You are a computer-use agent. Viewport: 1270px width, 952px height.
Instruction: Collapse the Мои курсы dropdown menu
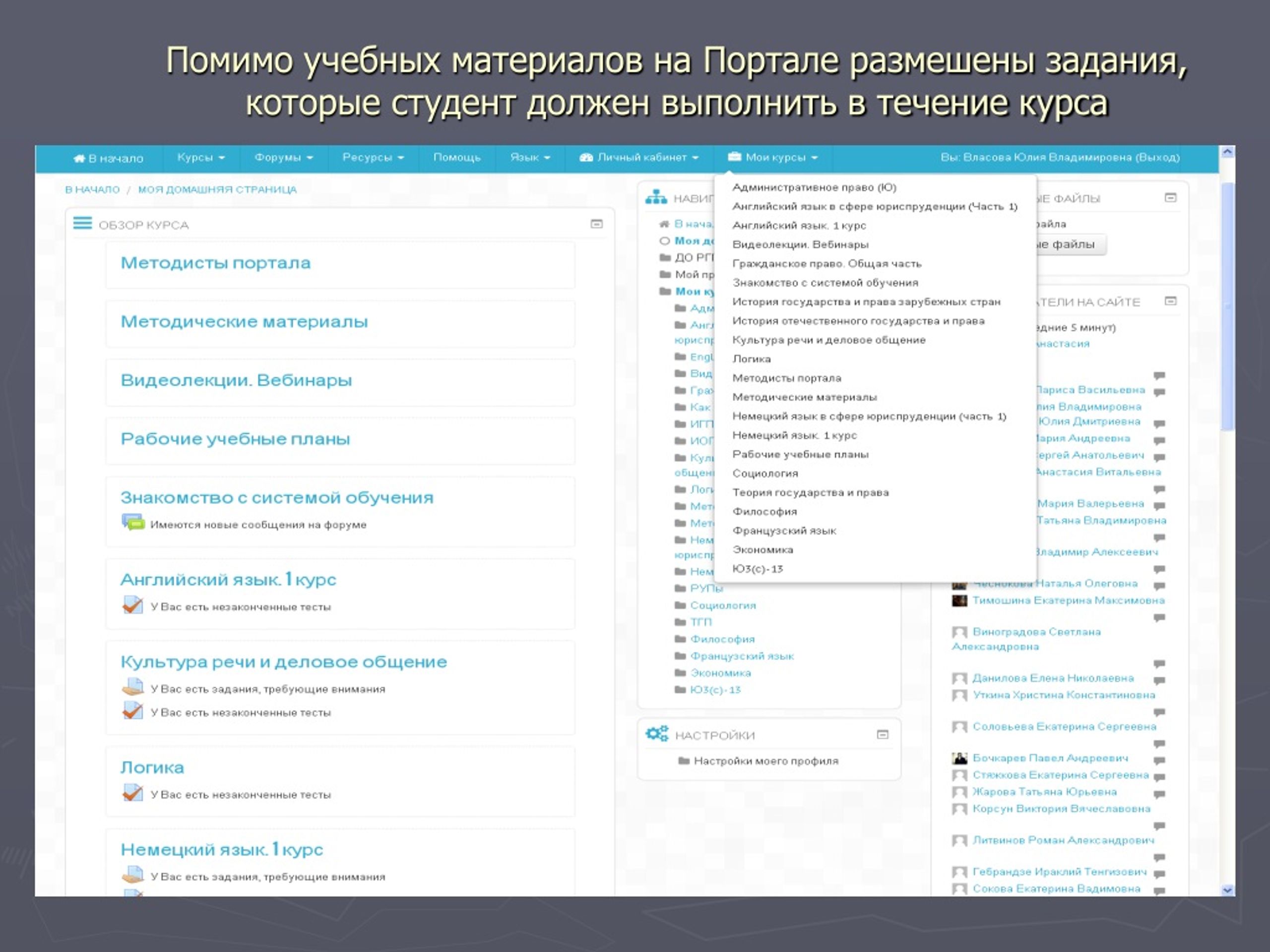(772, 157)
